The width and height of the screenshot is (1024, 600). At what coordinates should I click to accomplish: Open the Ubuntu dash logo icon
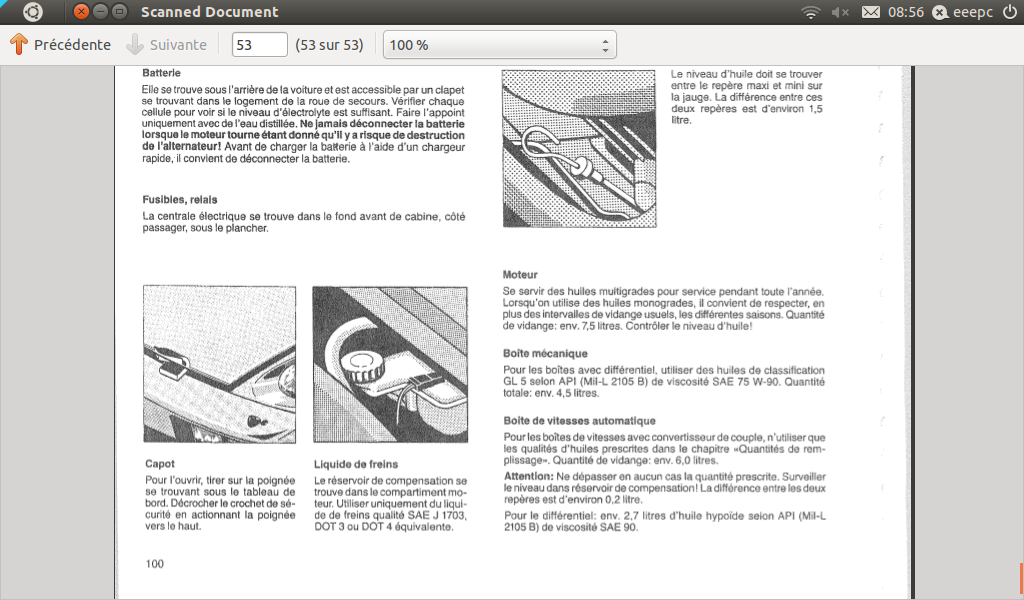[33, 12]
